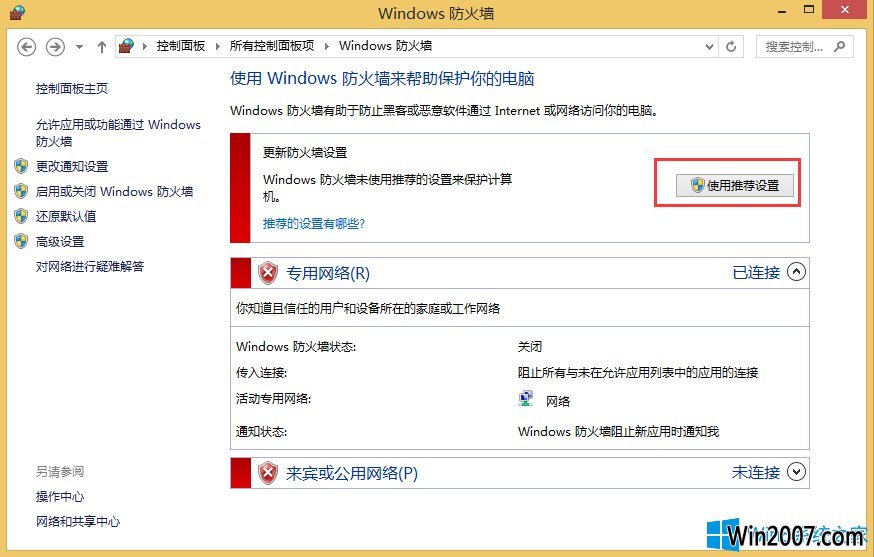The height and width of the screenshot is (557, 874).
Task: Open address bar history dropdown
Action: click(x=709, y=47)
